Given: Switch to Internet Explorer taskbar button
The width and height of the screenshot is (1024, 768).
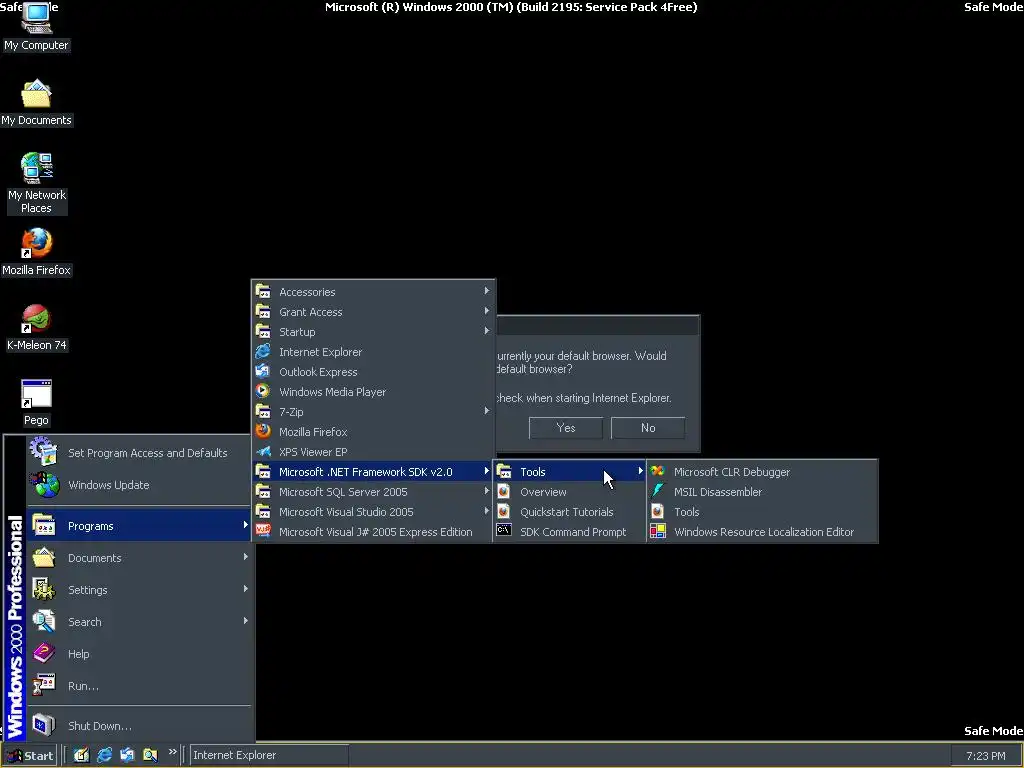Looking at the screenshot, I should (x=268, y=755).
